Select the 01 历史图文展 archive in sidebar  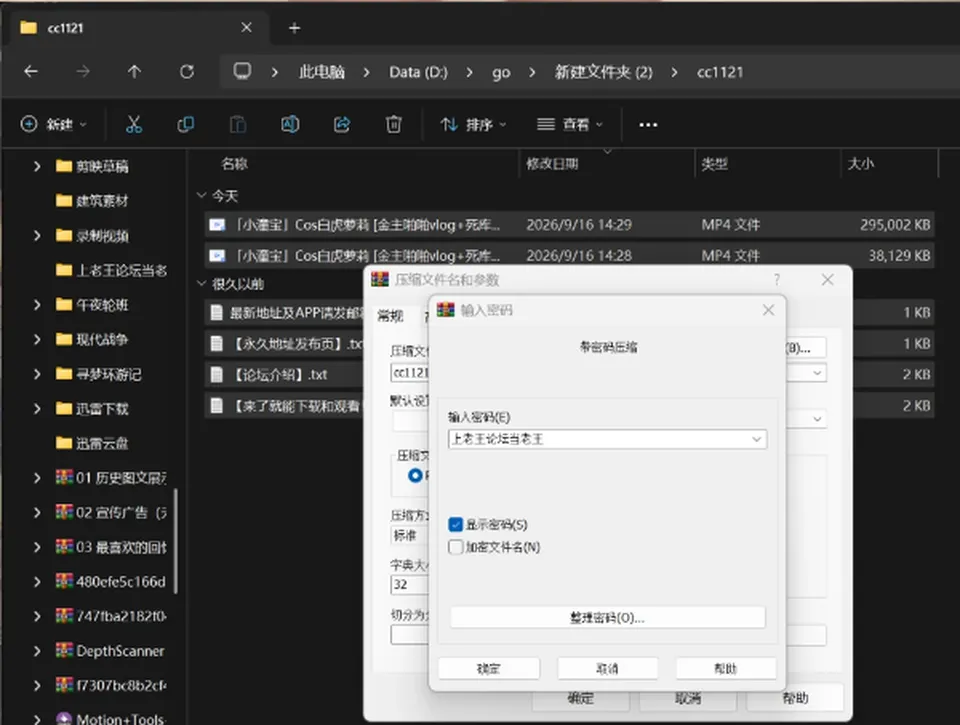pyautogui.click(x=111, y=478)
